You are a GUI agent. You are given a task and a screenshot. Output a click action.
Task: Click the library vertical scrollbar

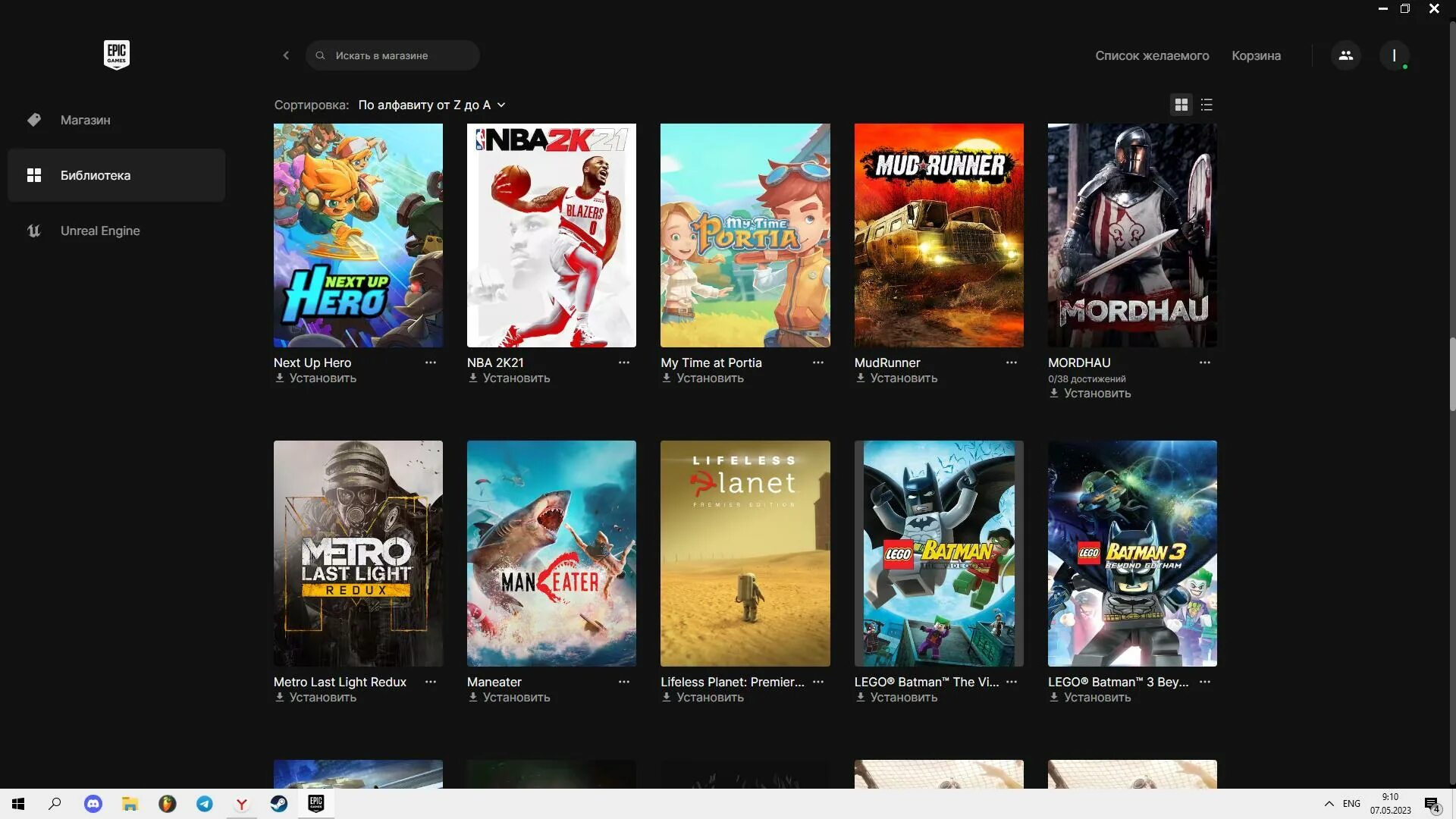click(x=1452, y=375)
